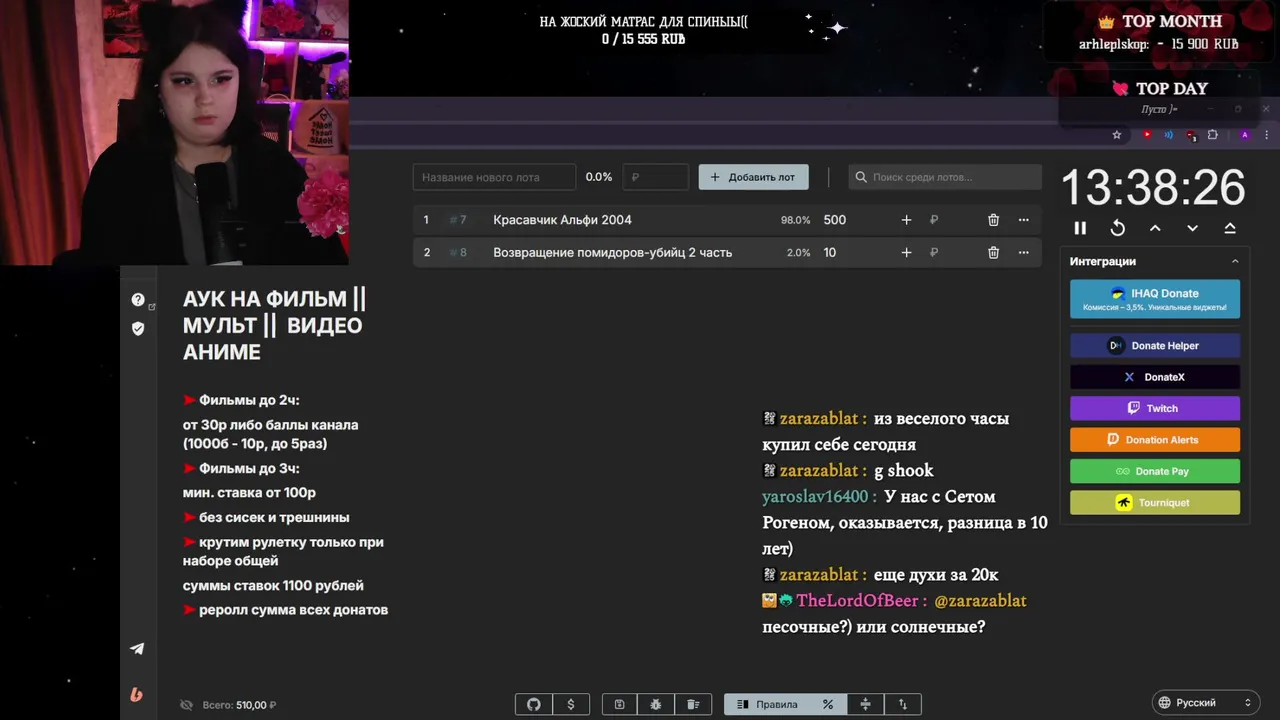Select lot name Возвращение помидоров-убийц 2 часть
This screenshot has width=1280, height=720.
tap(612, 252)
